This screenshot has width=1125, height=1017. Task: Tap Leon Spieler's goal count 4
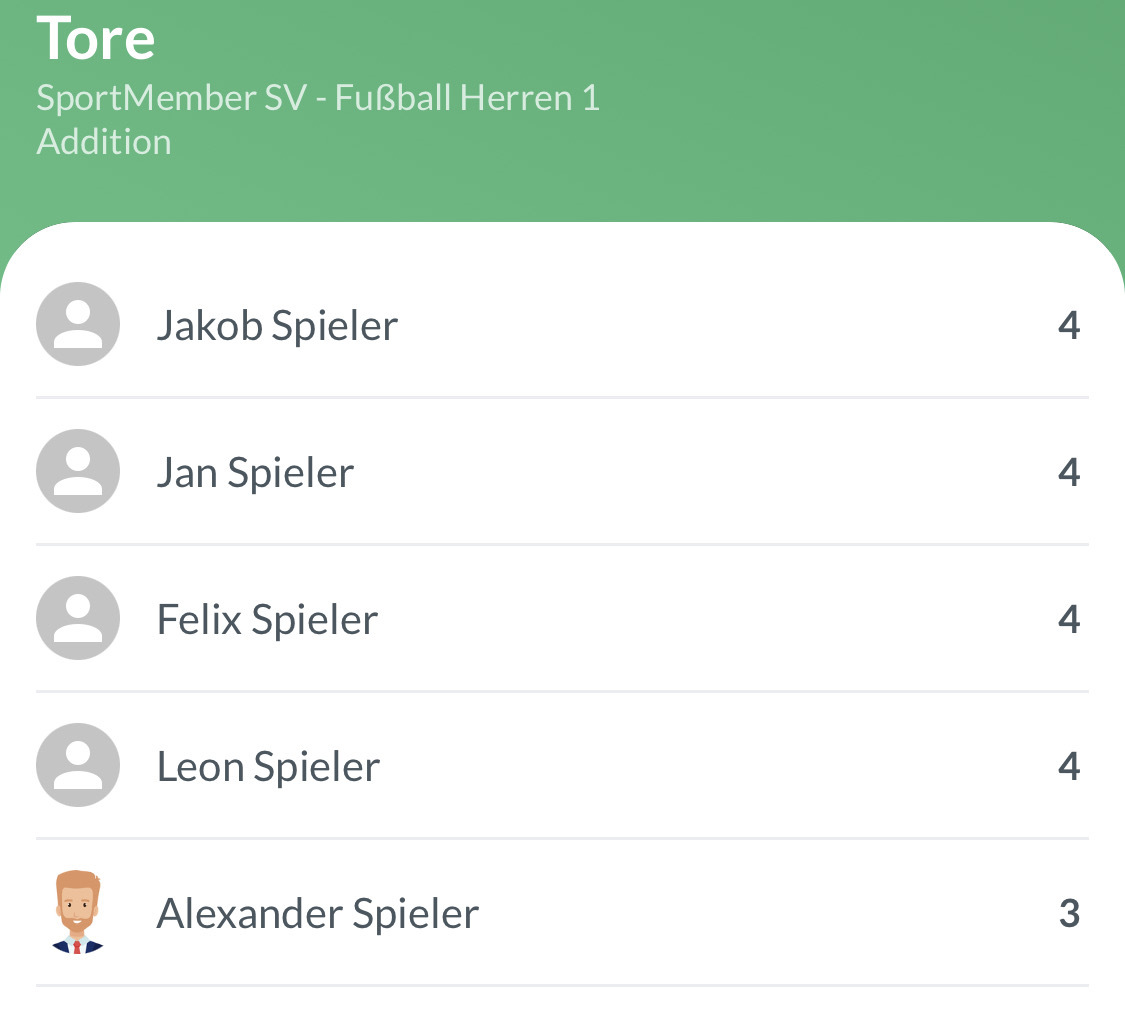[x=1069, y=767]
